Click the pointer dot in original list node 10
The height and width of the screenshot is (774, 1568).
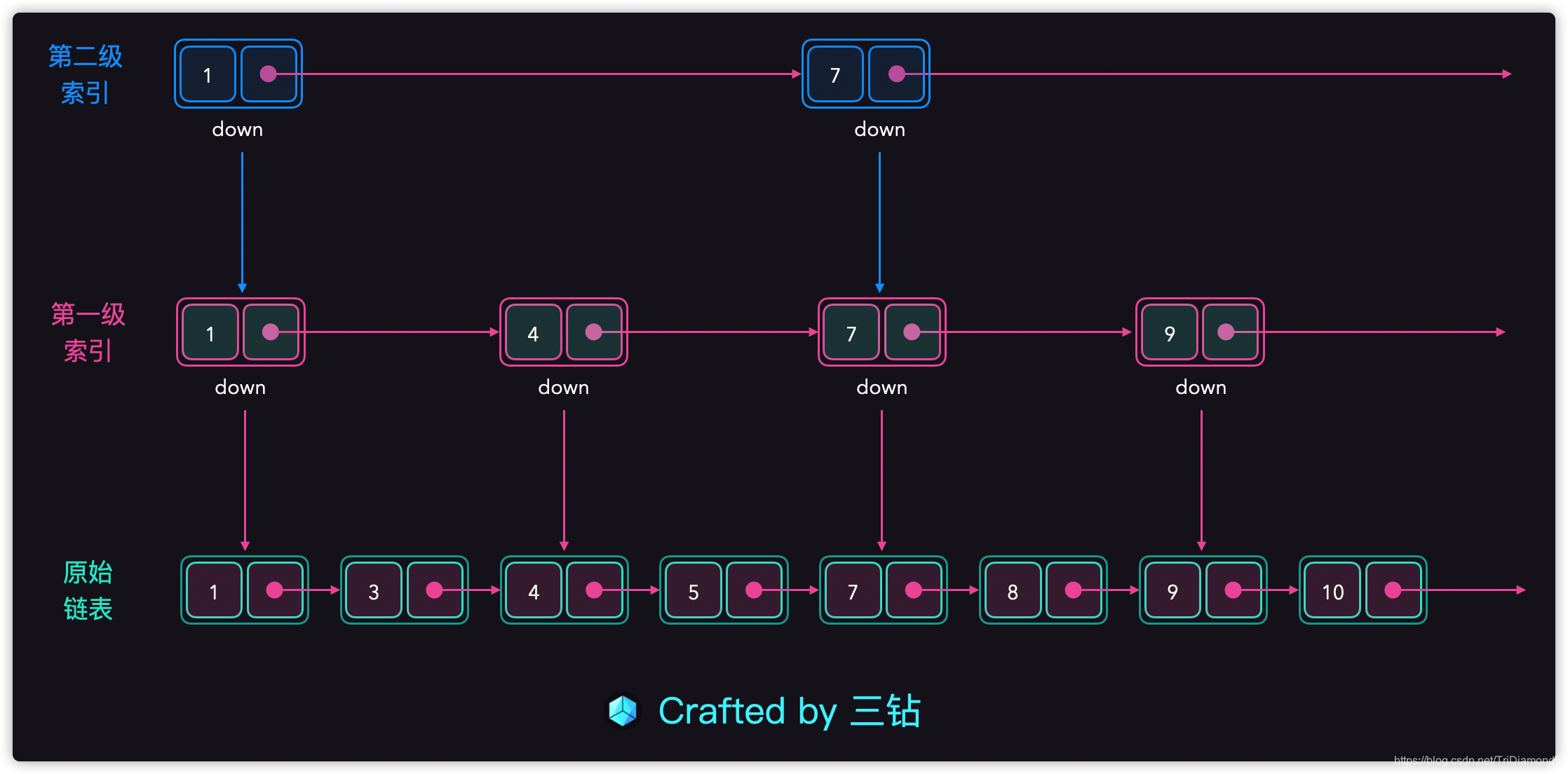[x=1393, y=590]
